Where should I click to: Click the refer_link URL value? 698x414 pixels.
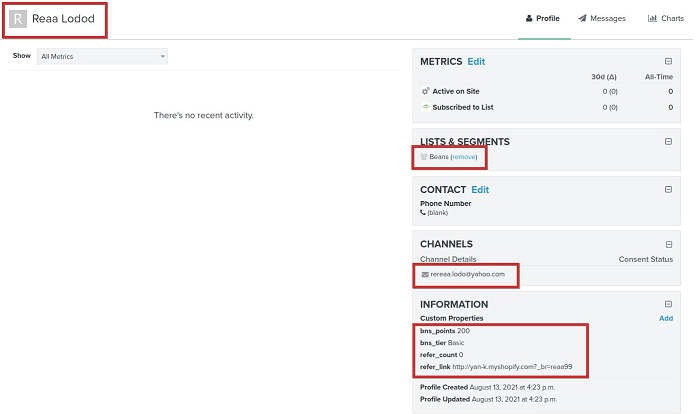[x=512, y=367]
